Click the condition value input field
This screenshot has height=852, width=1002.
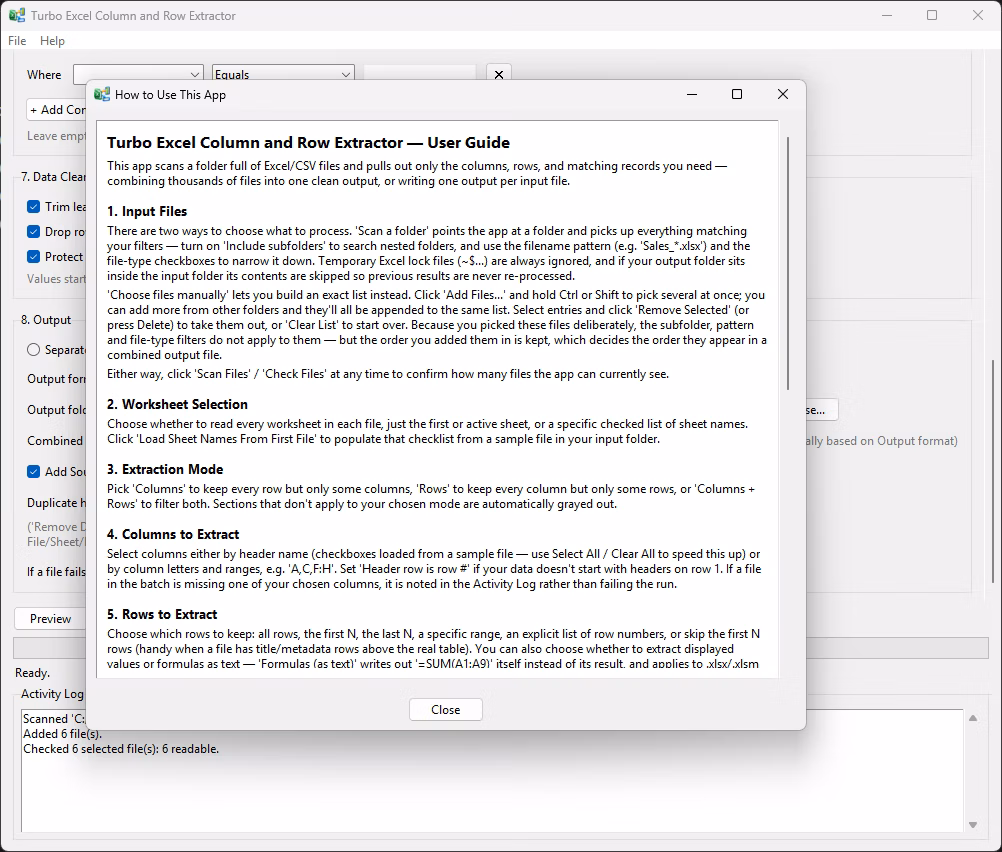(420, 73)
